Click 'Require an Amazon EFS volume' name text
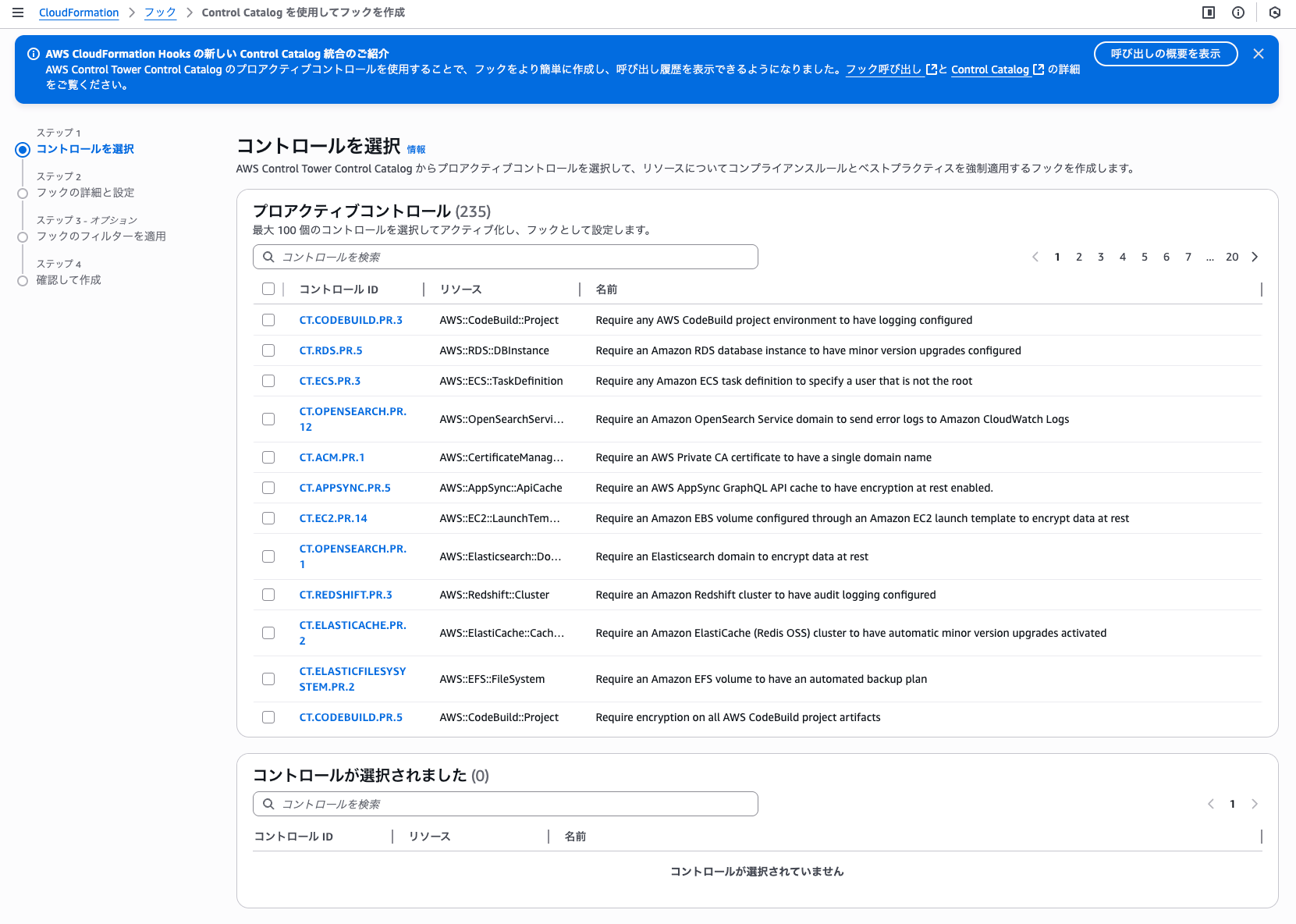Viewport: 1296px width, 924px height. 761,679
